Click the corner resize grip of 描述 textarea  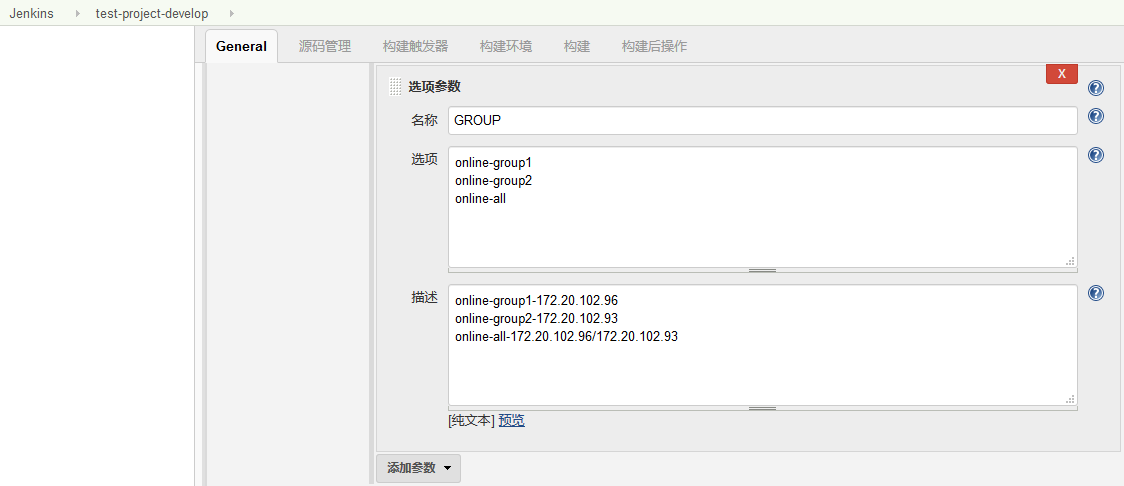[x=1070, y=398]
